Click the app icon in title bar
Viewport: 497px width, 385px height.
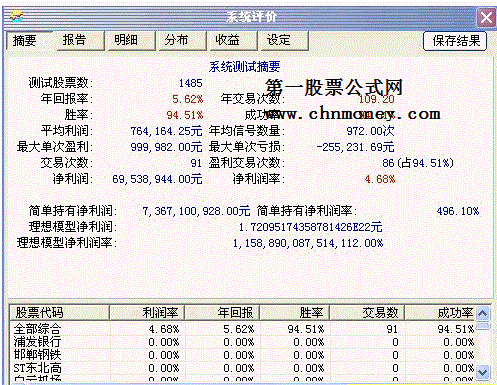pos(17,16)
